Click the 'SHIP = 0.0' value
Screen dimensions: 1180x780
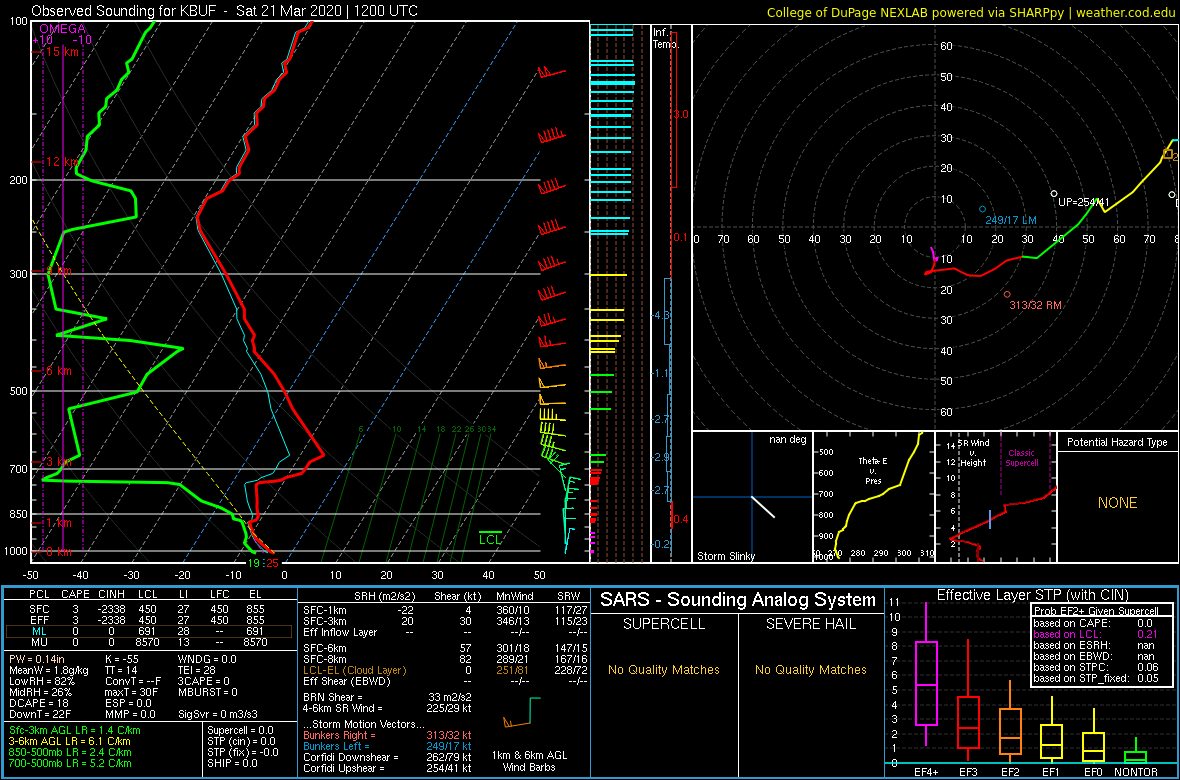click(232, 763)
